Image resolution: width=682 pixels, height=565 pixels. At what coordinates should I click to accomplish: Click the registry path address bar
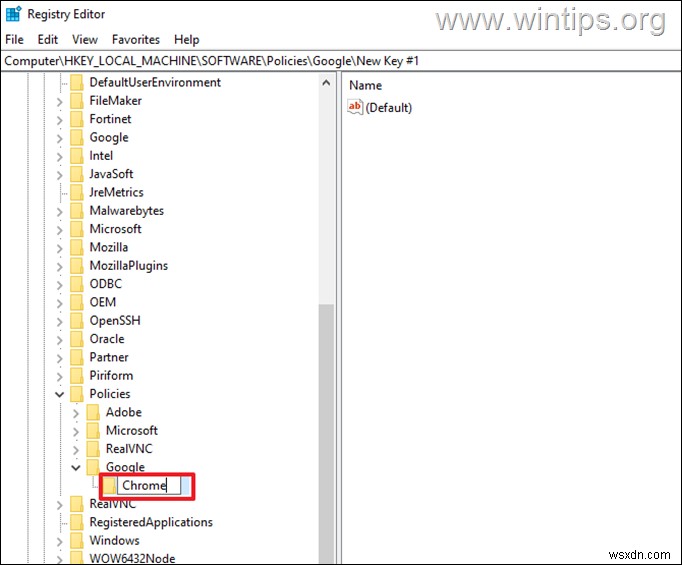click(x=341, y=61)
